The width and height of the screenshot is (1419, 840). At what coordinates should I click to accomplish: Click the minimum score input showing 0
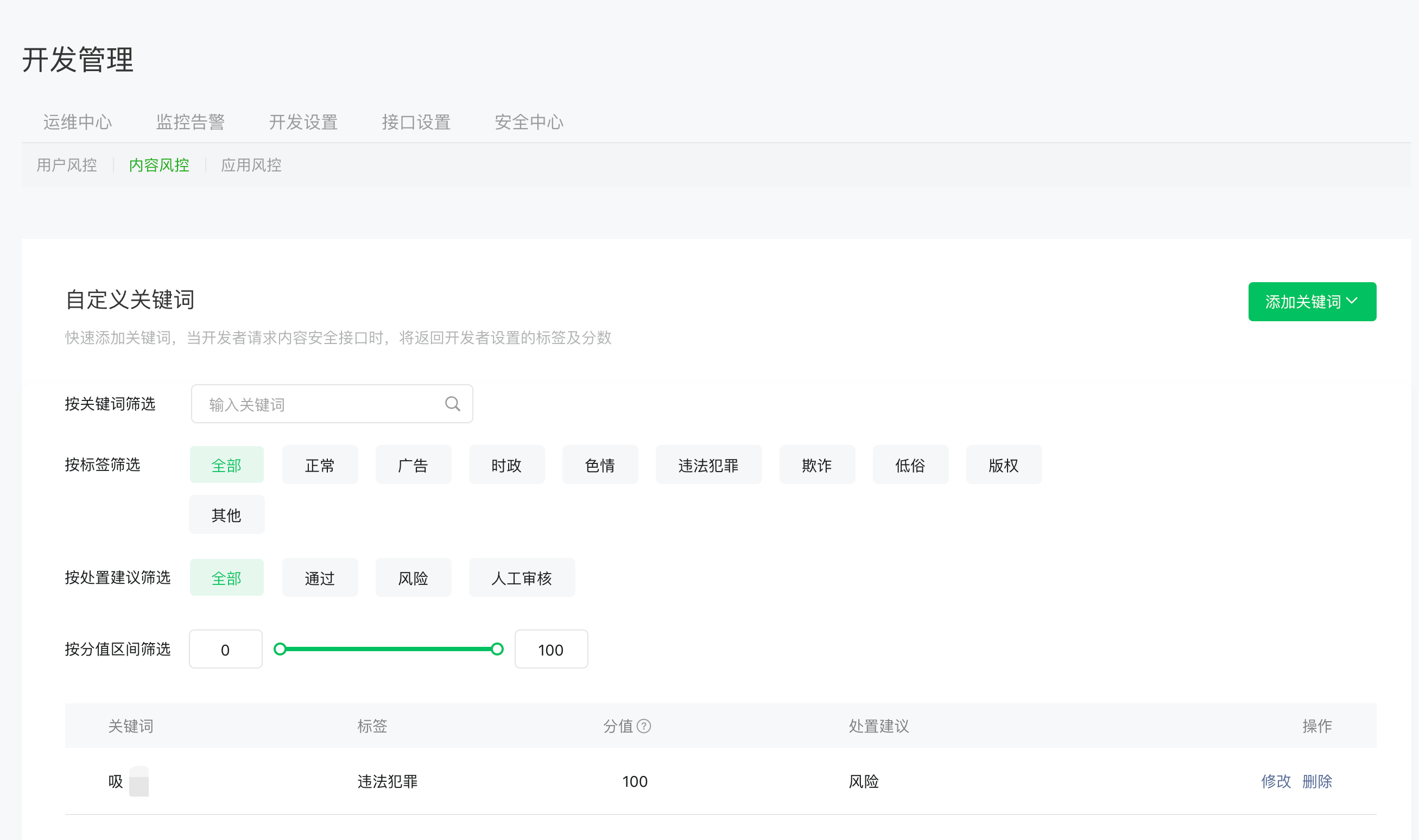click(x=225, y=649)
